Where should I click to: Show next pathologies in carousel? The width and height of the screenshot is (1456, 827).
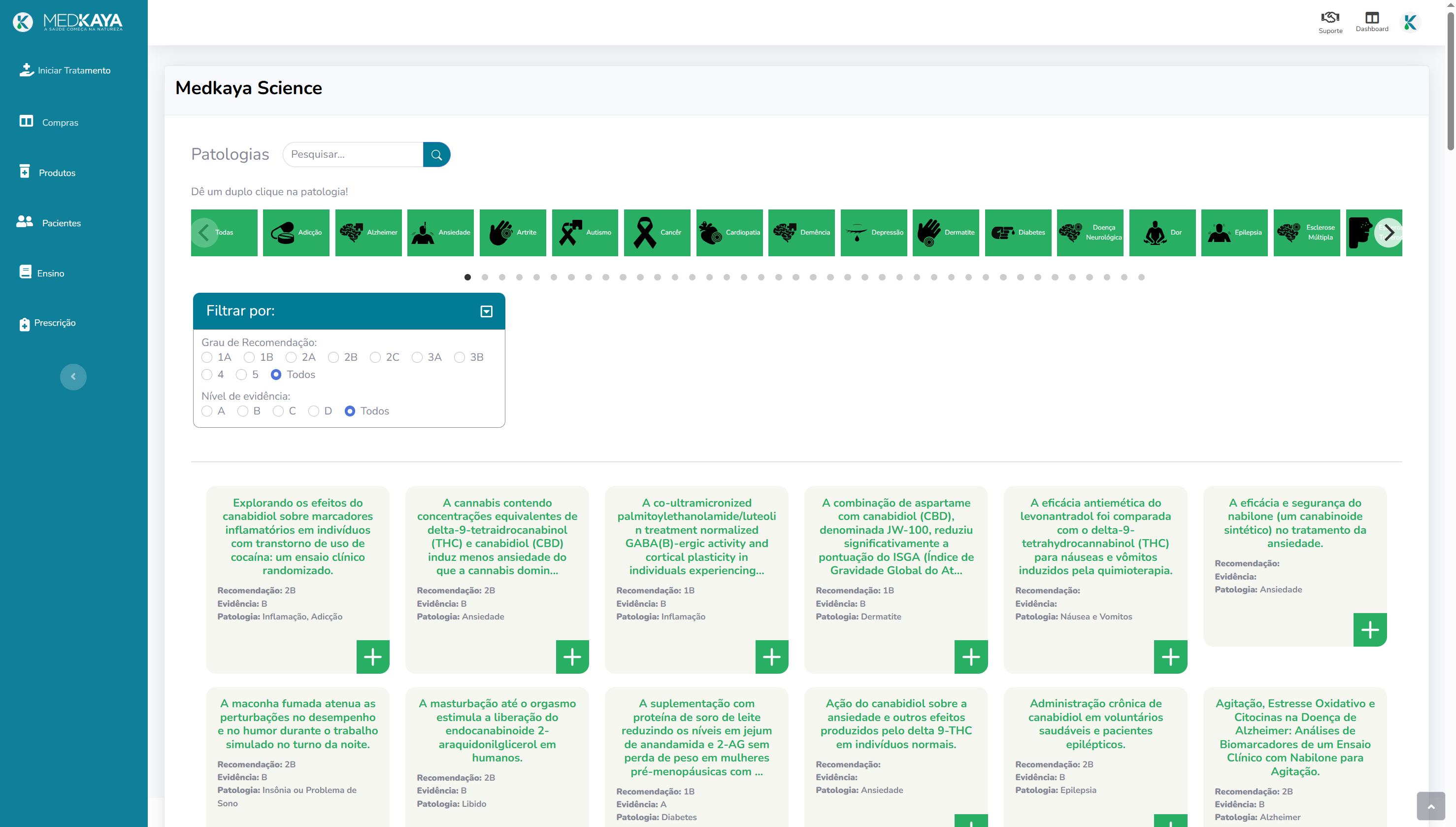[1389, 233]
